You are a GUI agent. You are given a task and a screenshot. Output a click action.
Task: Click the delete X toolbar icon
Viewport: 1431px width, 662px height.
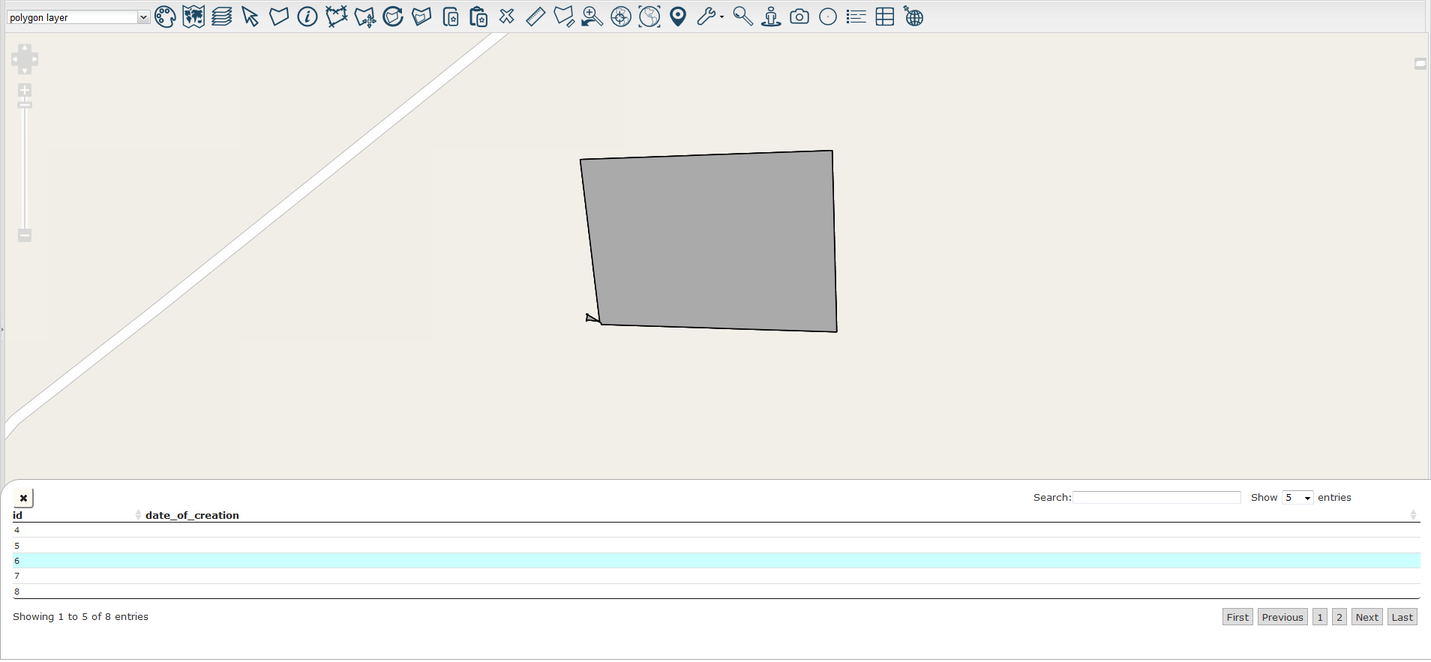coord(507,17)
